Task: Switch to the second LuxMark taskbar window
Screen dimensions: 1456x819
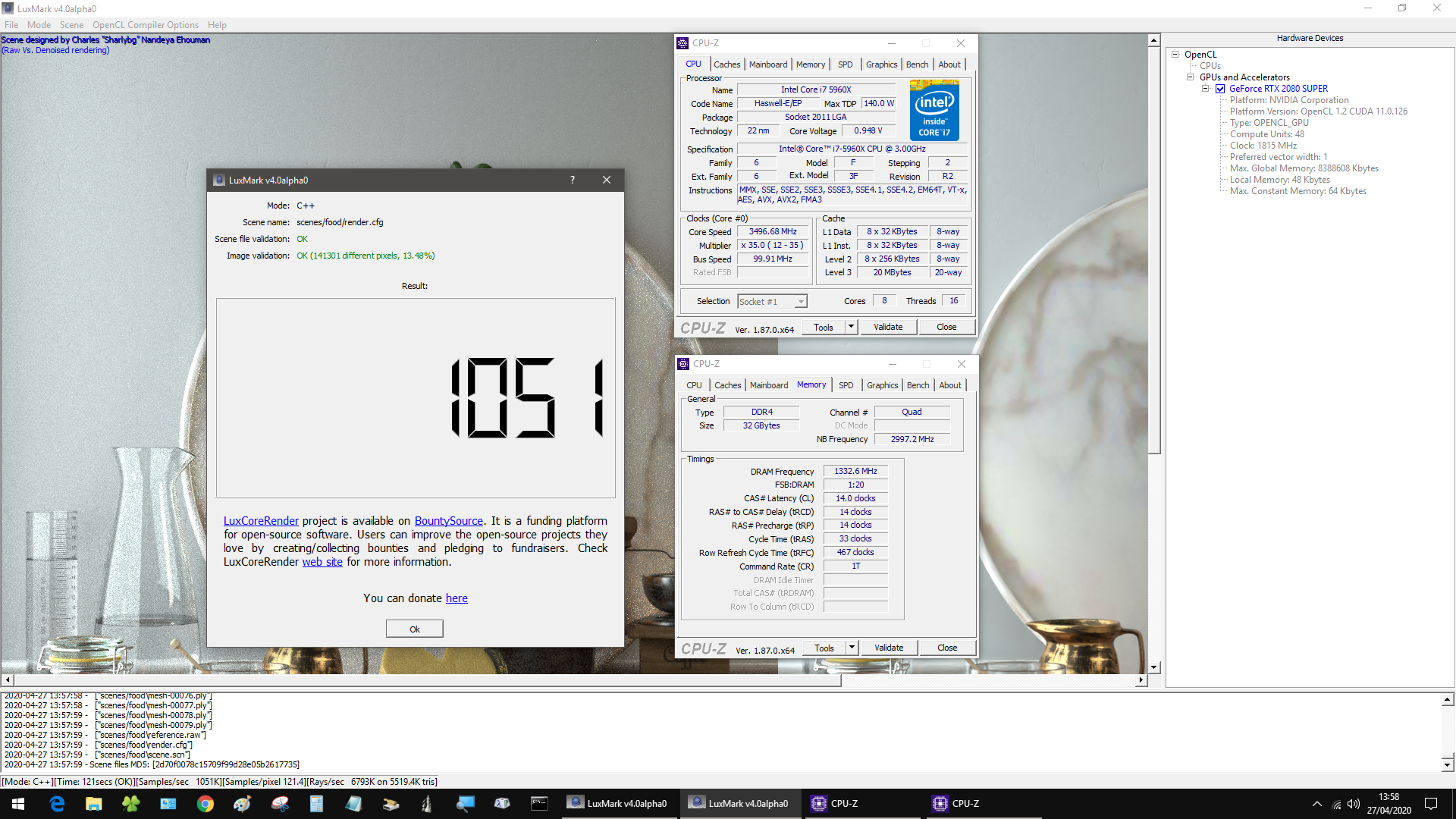Action: coord(739,804)
